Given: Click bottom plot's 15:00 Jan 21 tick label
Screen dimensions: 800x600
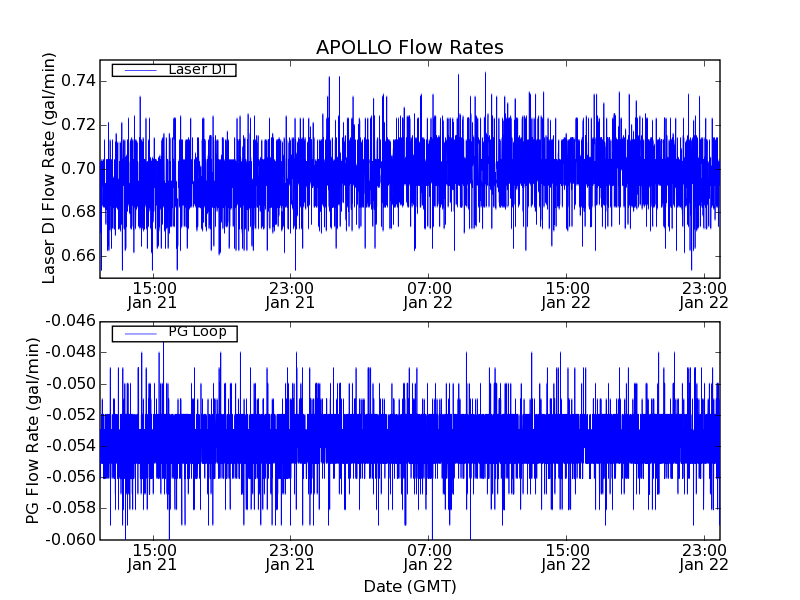Looking at the screenshot, I should pyautogui.click(x=152, y=558).
